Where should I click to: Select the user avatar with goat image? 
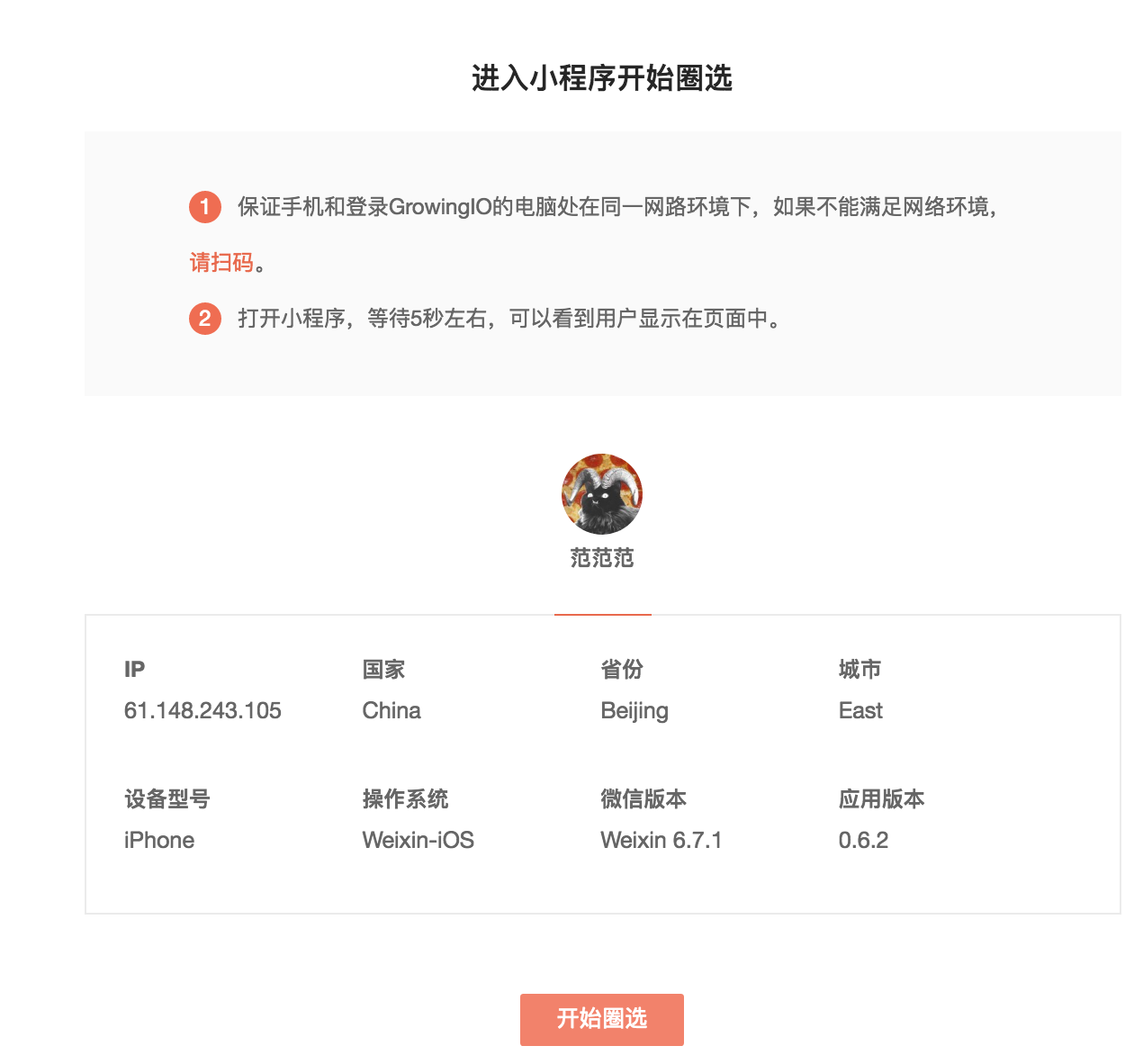click(x=602, y=494)
